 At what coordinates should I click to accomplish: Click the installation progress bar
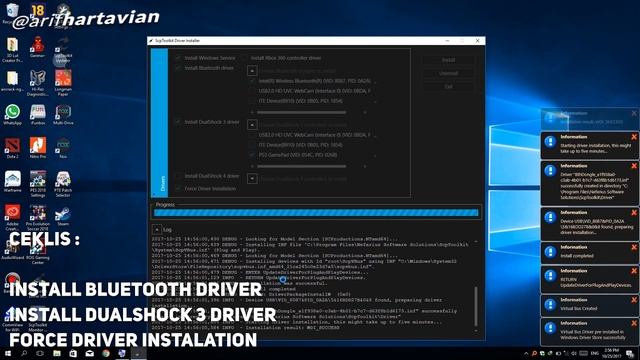point(316,212)
